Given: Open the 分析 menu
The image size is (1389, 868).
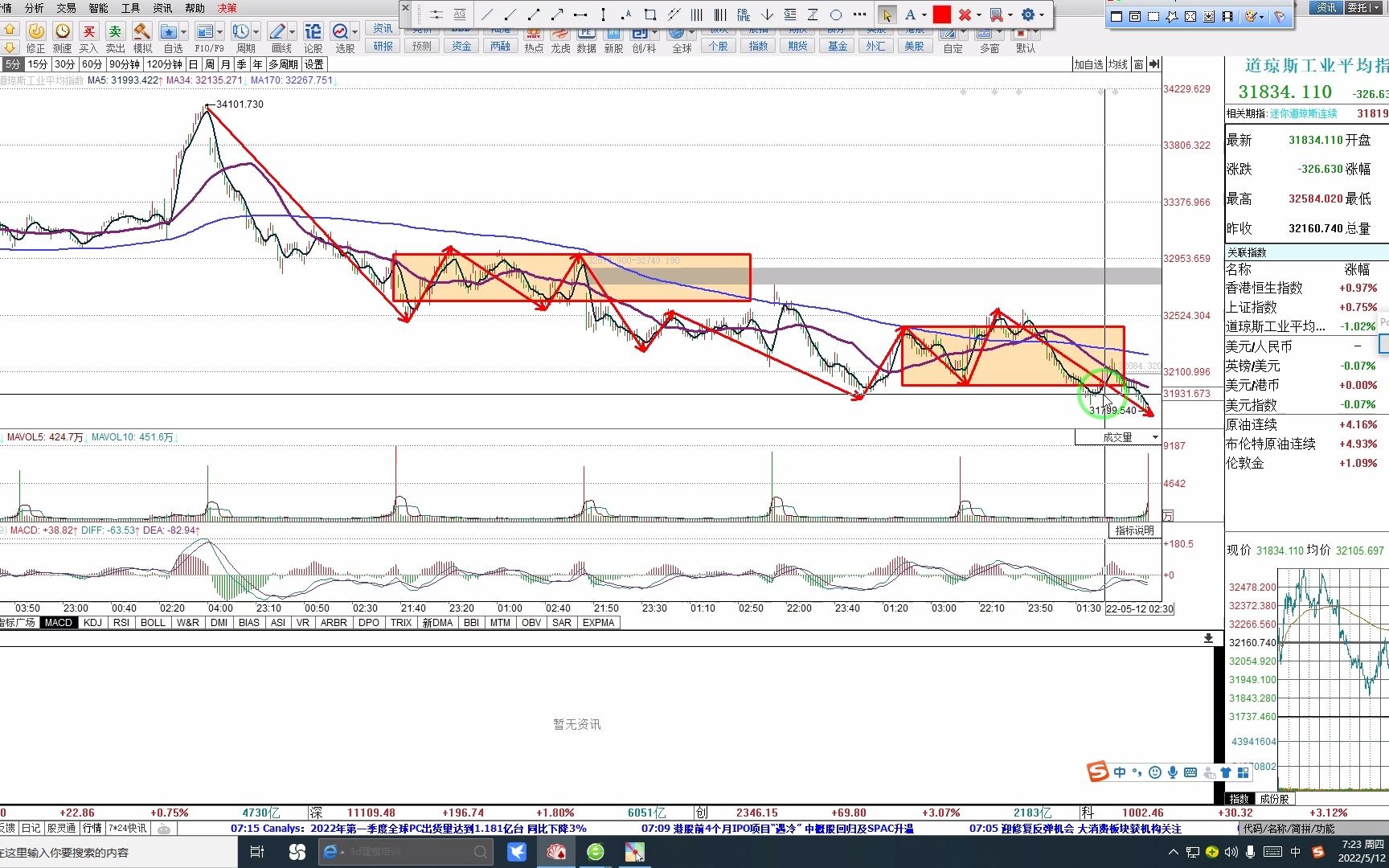Looking at the screenshot, I should 35,8.
